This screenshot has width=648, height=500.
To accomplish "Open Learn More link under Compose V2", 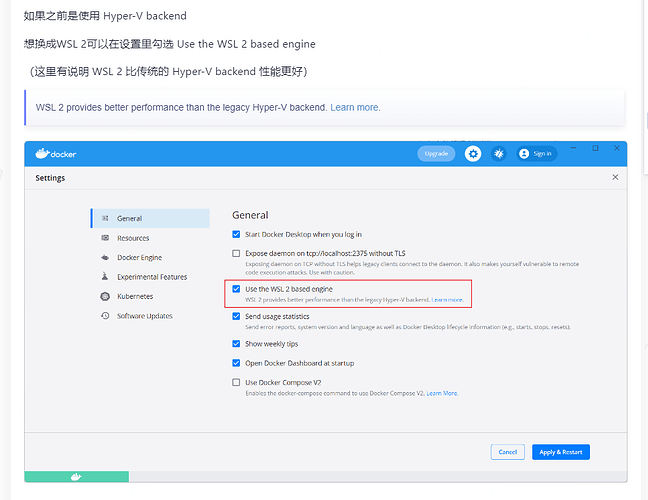I will tap(442, 393).
